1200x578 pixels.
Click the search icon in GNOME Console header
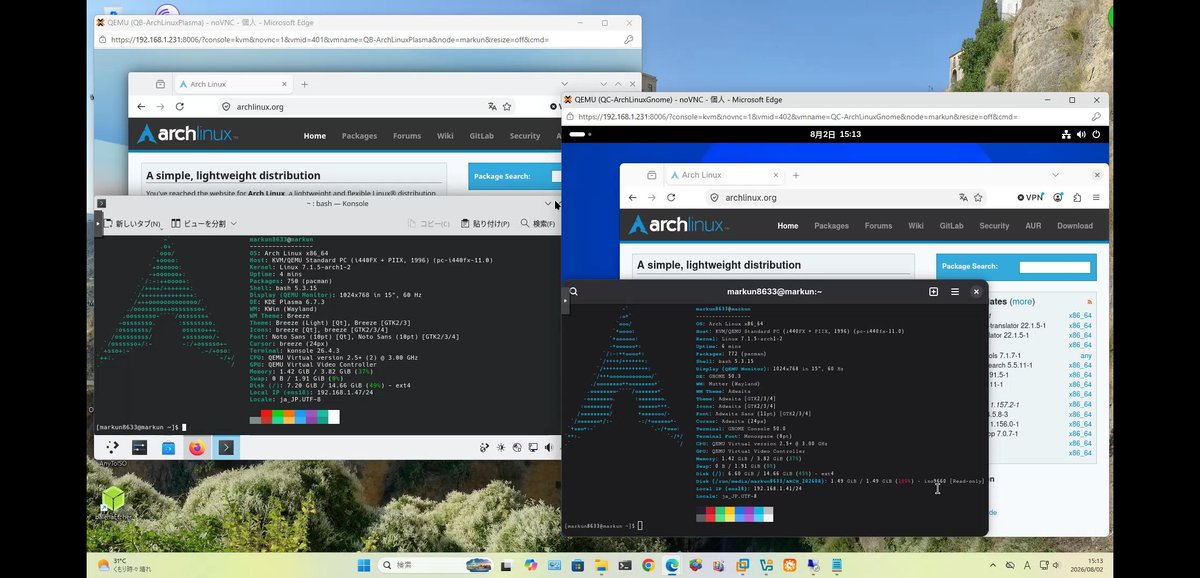(574, 292)
